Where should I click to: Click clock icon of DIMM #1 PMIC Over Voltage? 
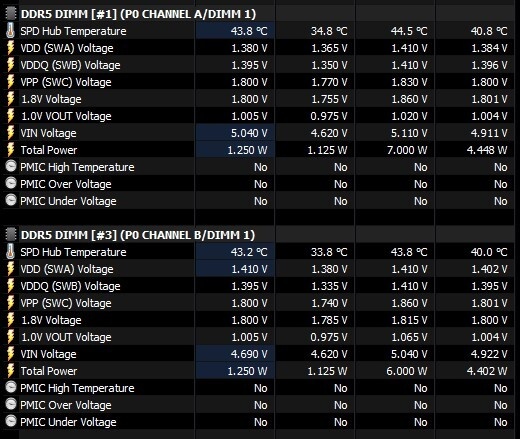pos(11,183)
